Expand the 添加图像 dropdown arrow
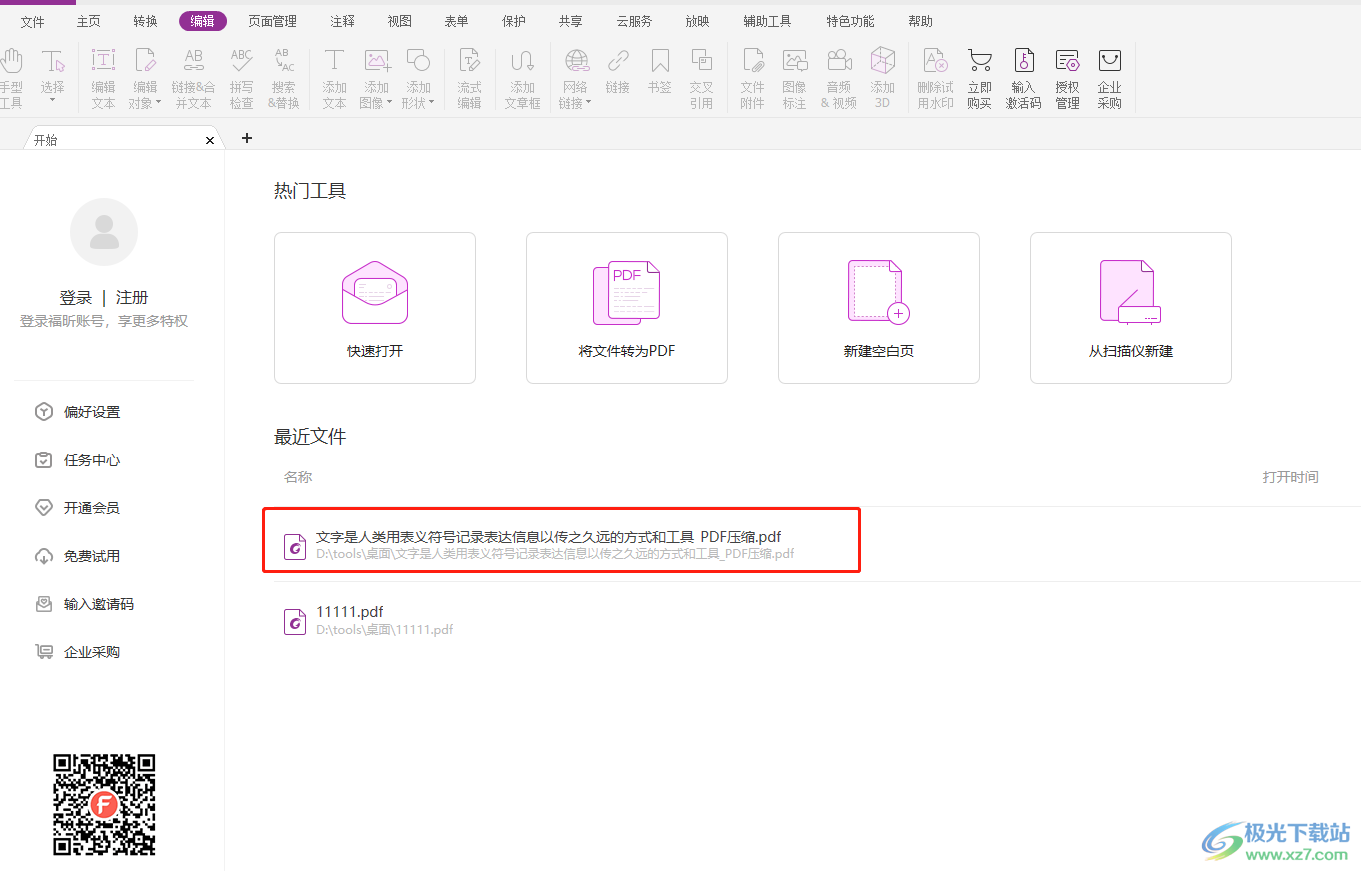This screenshot has width=1361, height=871. coord(390,103)
